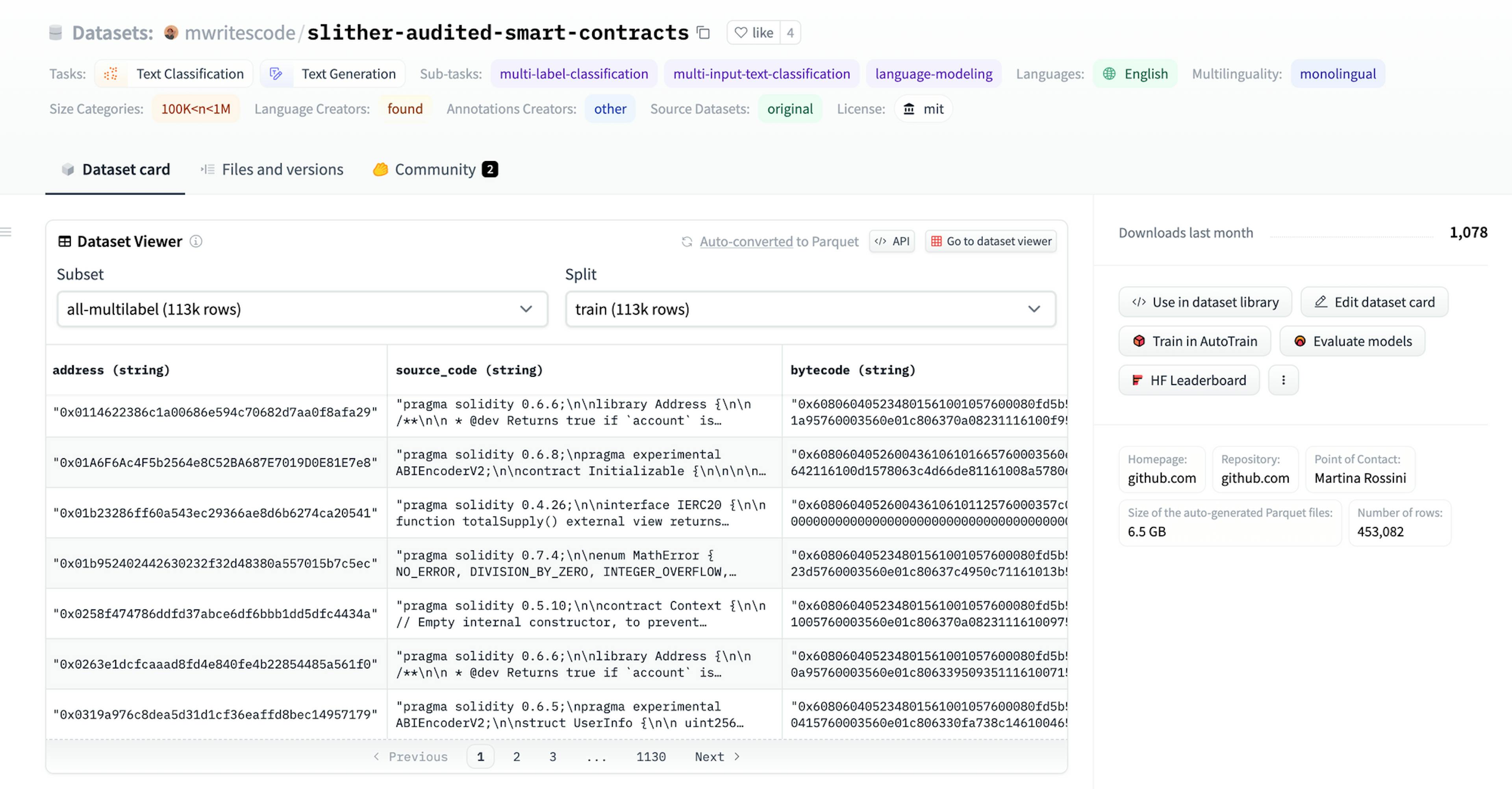Click the Go to dataset viewer icon
This screenshot has height=789, width=1512.
937,241
